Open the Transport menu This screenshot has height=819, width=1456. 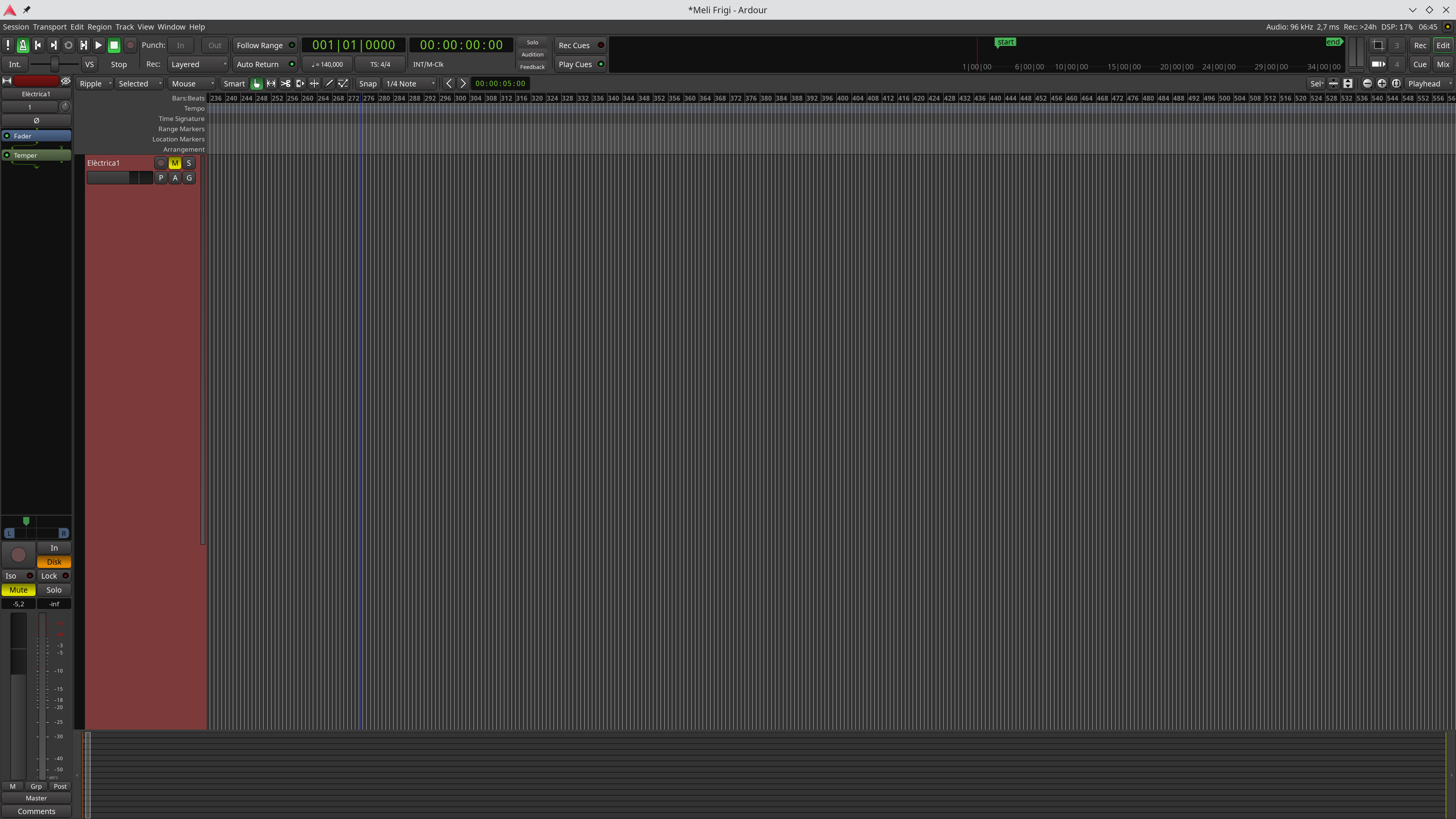click(49, 27)
